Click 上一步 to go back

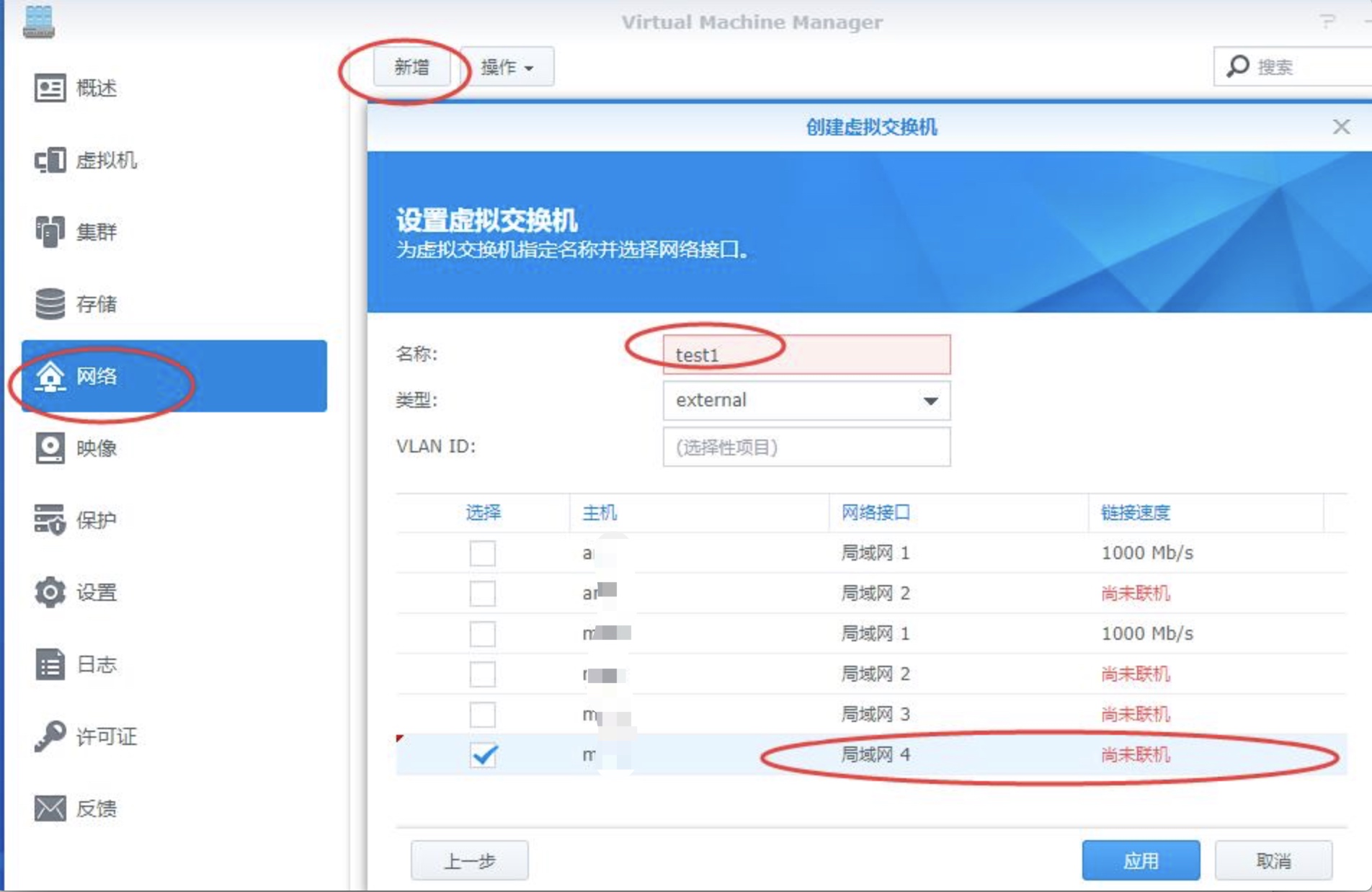click(468, 860)
